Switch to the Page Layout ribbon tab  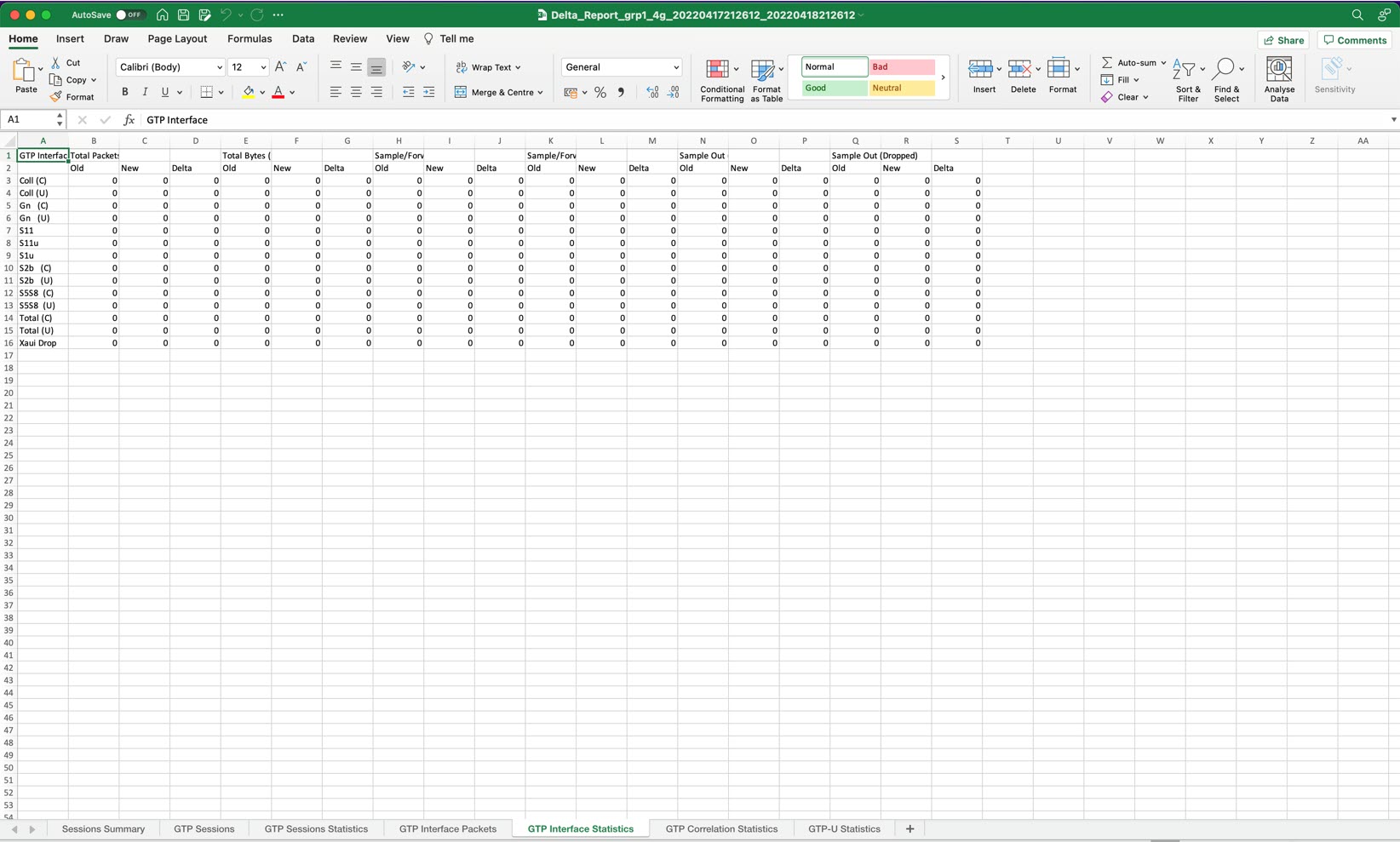(177, 39)
